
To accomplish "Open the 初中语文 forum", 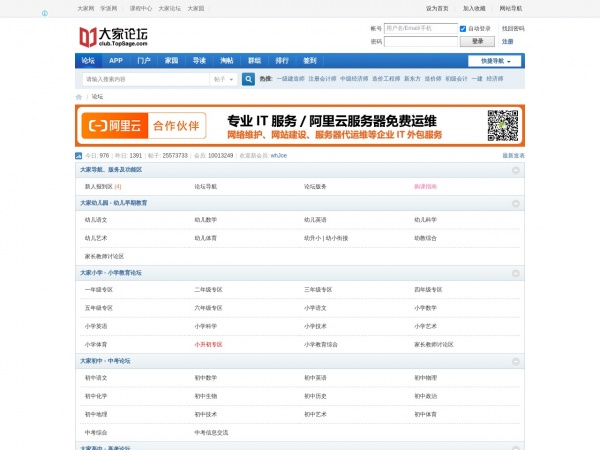I will (x=96, y=378).
